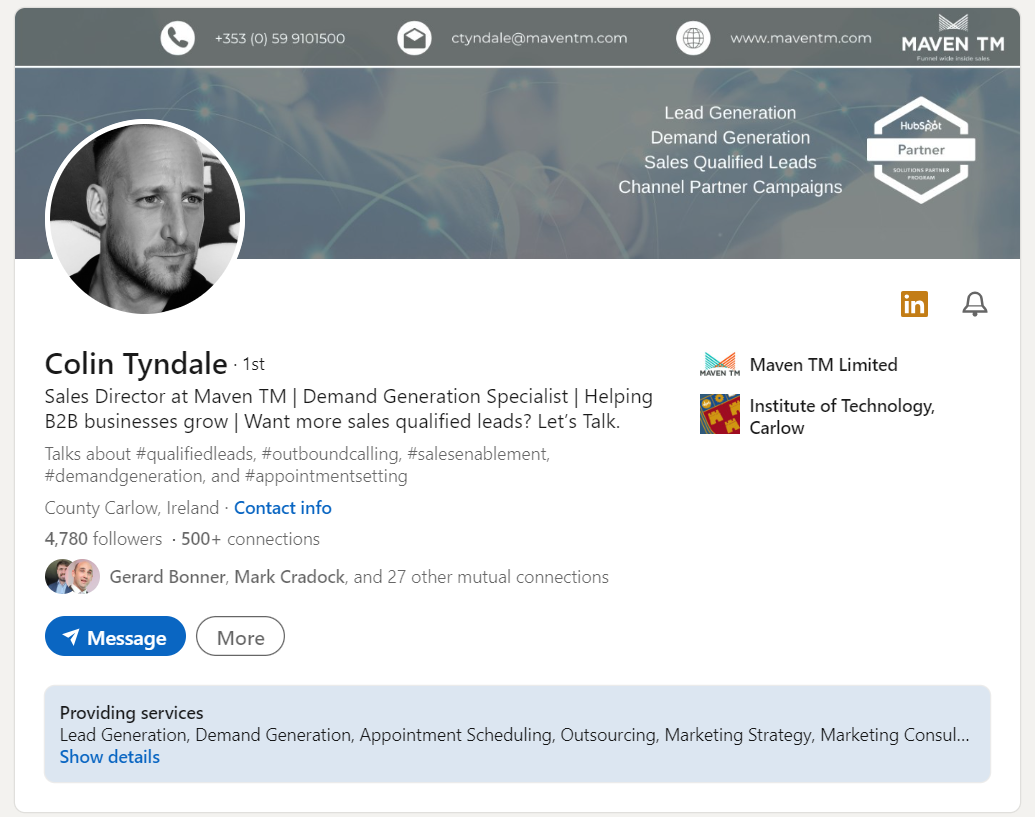Image resolution: width=1035 pixels, height=817 pixels.
Task: Click Lead Generation text in banner
Action: click(730, 113)
